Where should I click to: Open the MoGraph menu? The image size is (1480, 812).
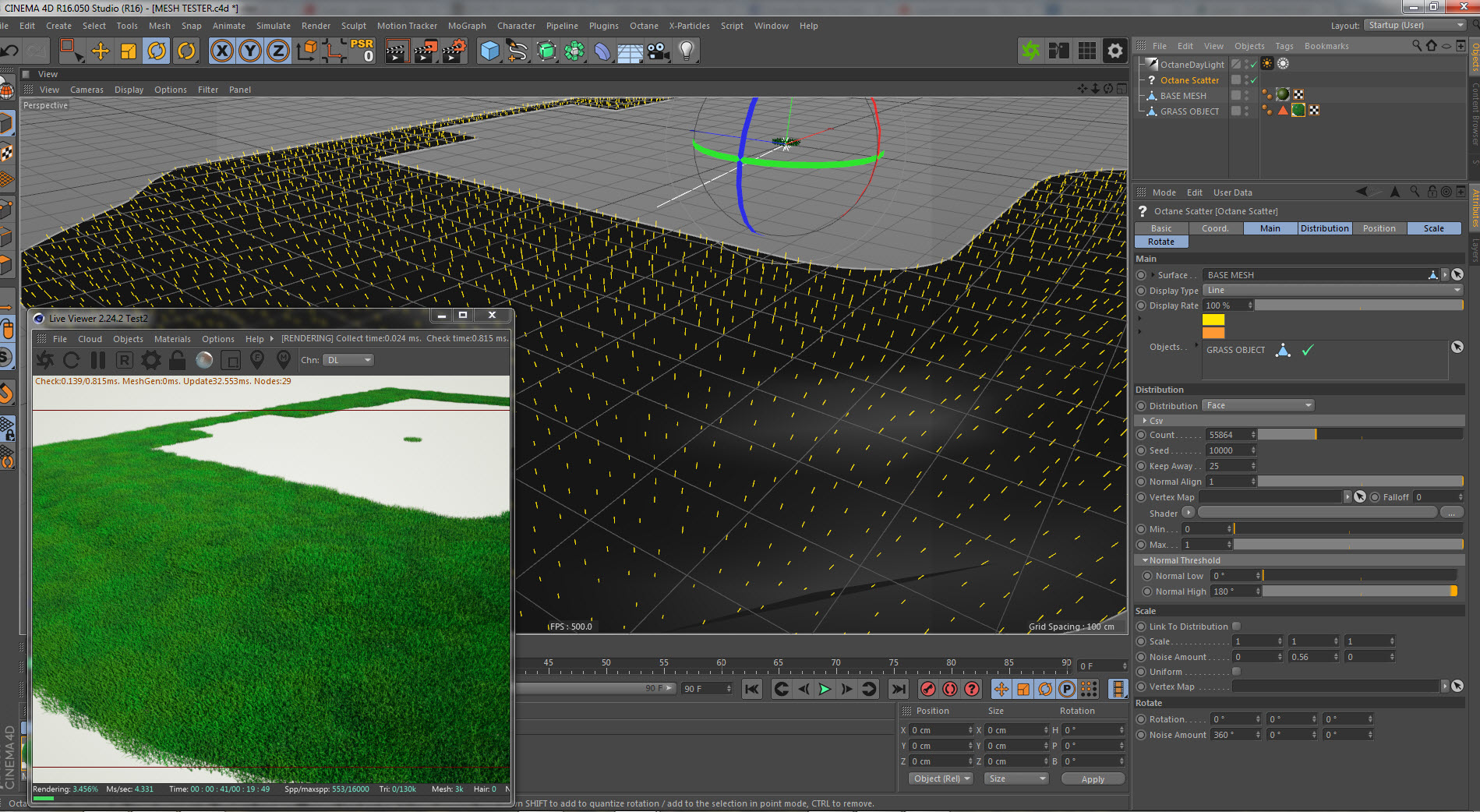(466, 26)
